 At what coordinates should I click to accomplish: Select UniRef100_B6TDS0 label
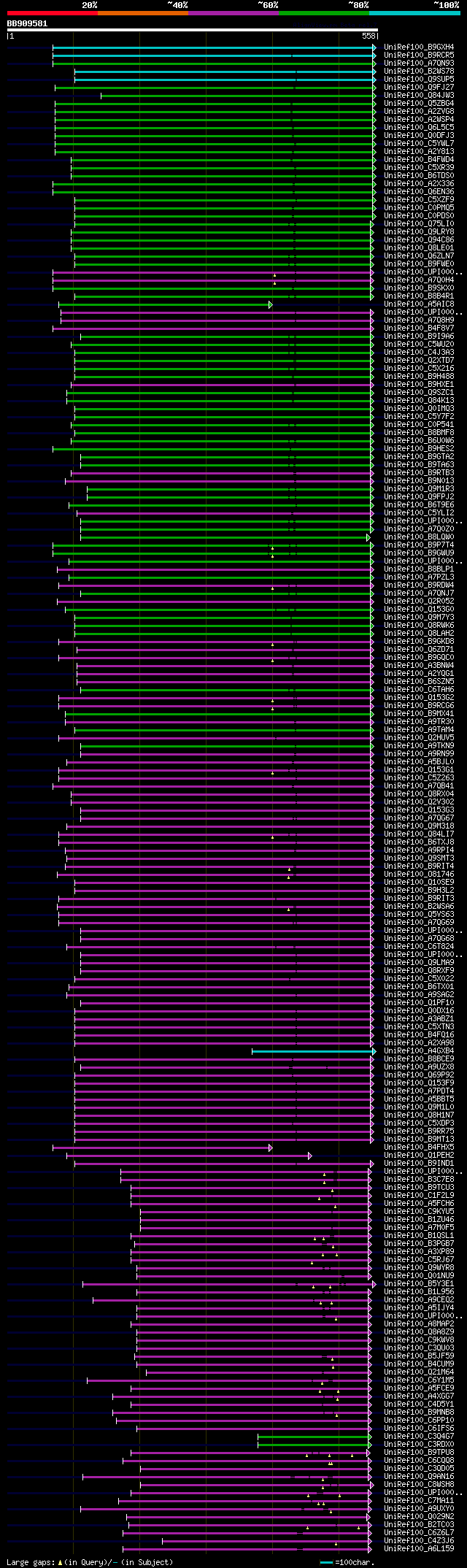[x=419, y=176]
